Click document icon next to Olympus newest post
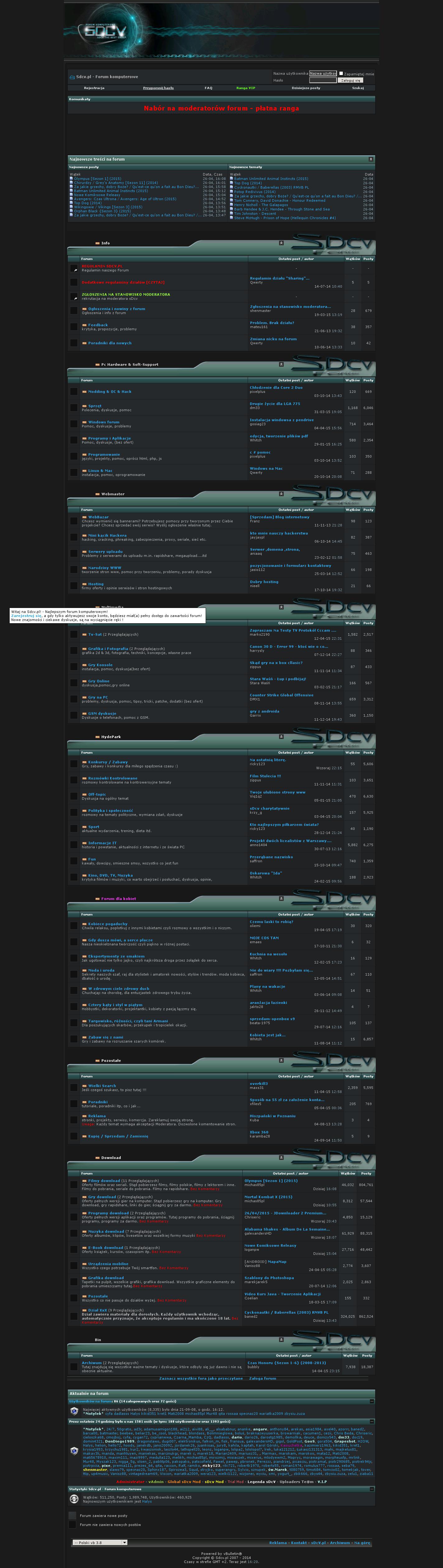 71,179
